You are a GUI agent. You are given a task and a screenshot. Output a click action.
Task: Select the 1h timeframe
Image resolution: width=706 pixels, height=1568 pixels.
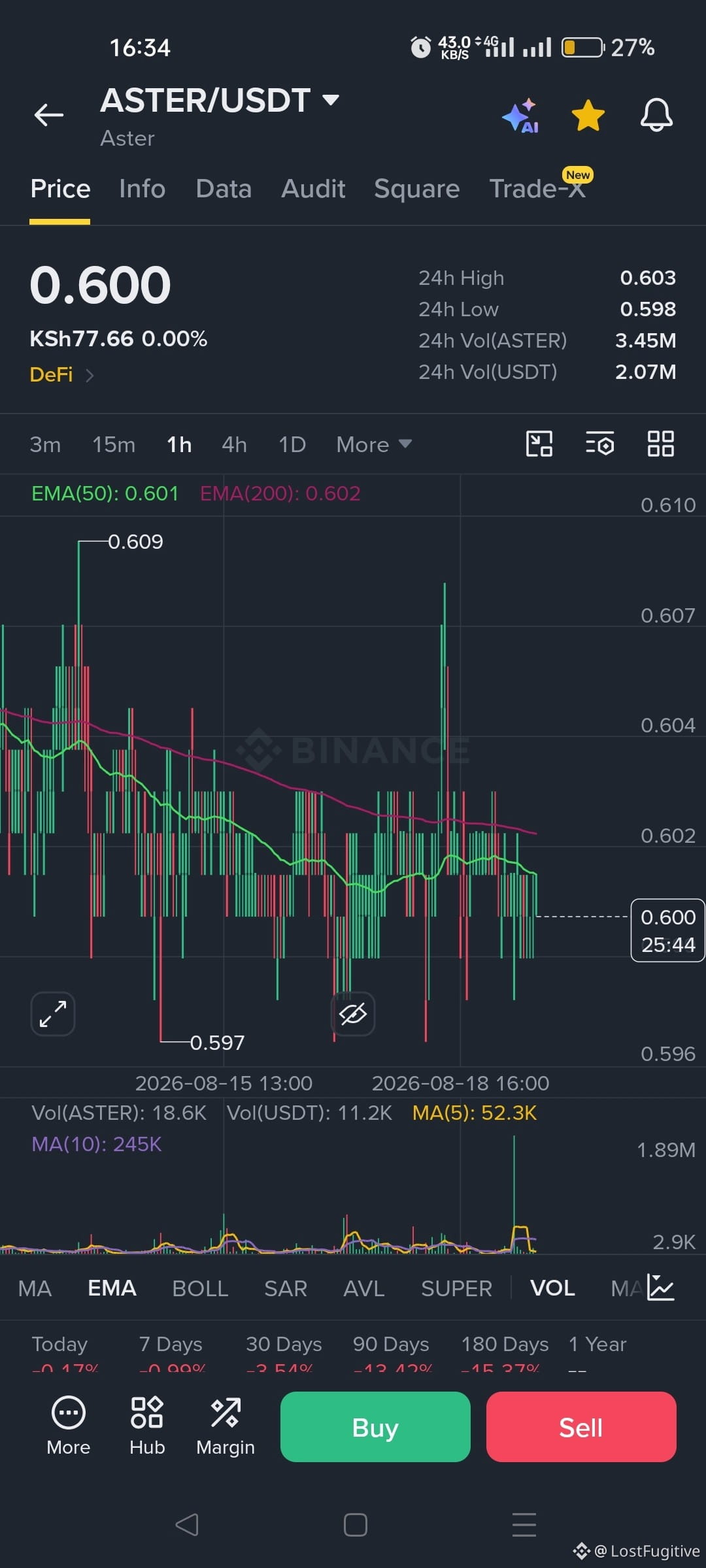coord(179,444)
